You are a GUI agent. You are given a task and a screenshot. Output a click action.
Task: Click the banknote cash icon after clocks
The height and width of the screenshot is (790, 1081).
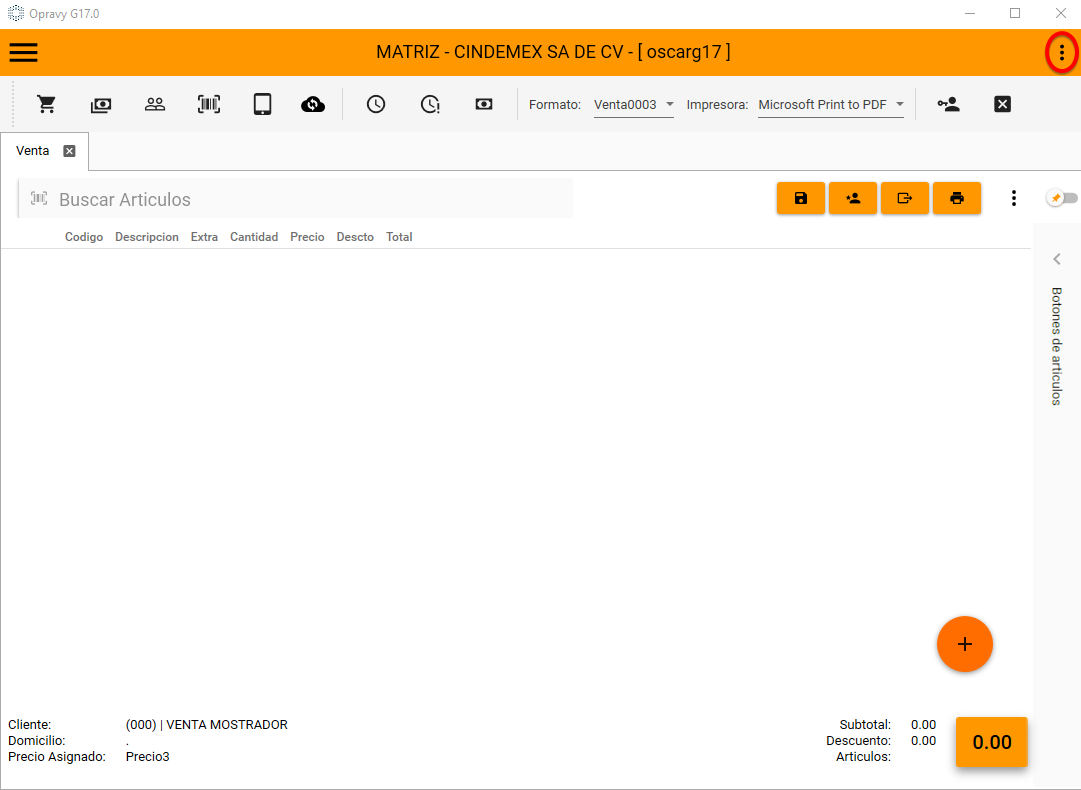pos(484,104)
